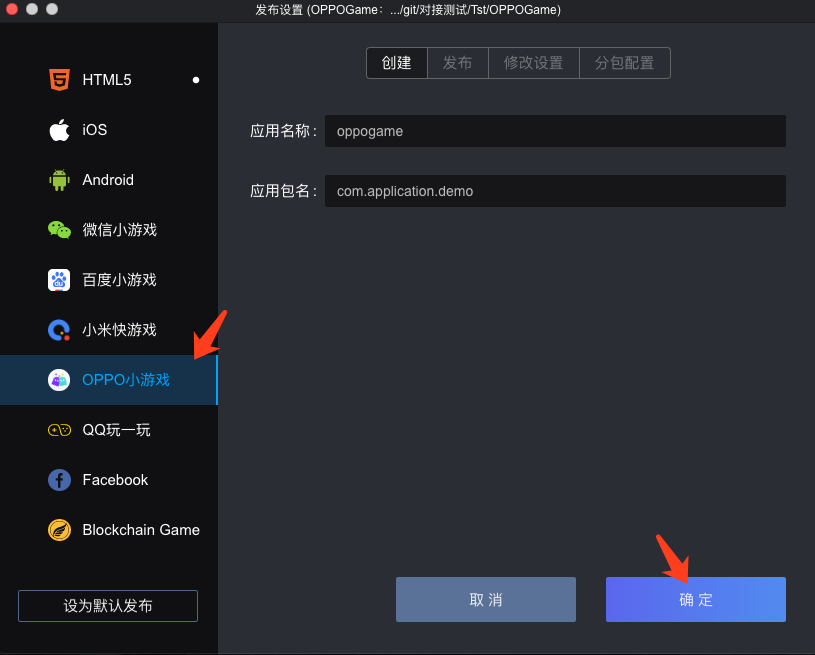The image size is (815, 655).
Task: Click the HTML5 platform icon
Action: point(59,80)
